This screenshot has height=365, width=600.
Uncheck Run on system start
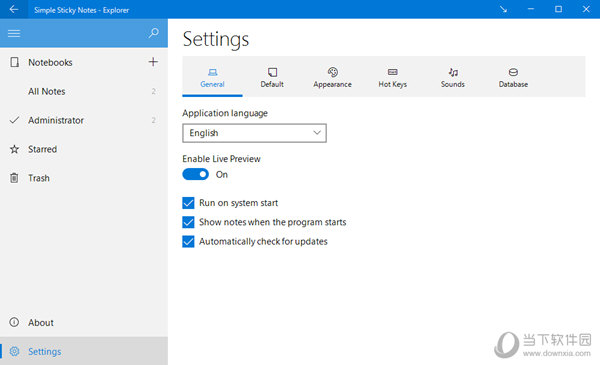[188, 203]
